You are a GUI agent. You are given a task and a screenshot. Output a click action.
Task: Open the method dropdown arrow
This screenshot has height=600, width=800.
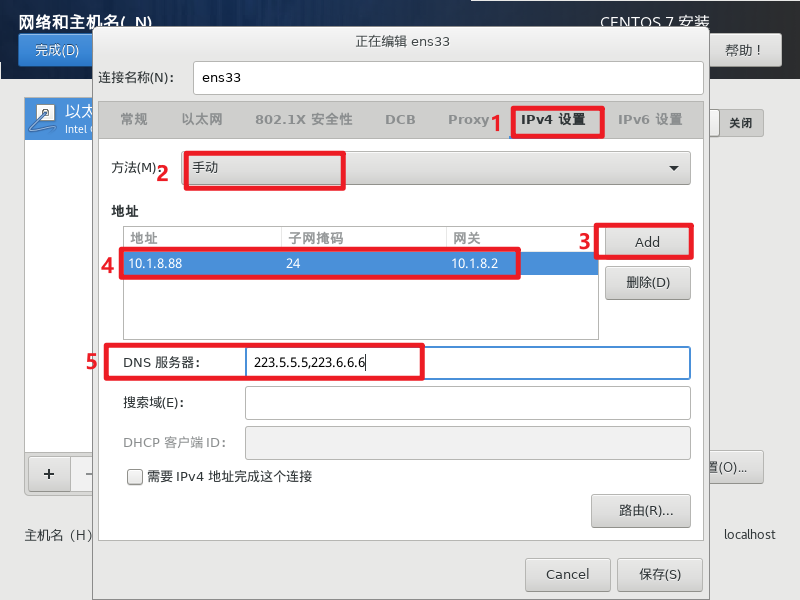pos(673,168)
